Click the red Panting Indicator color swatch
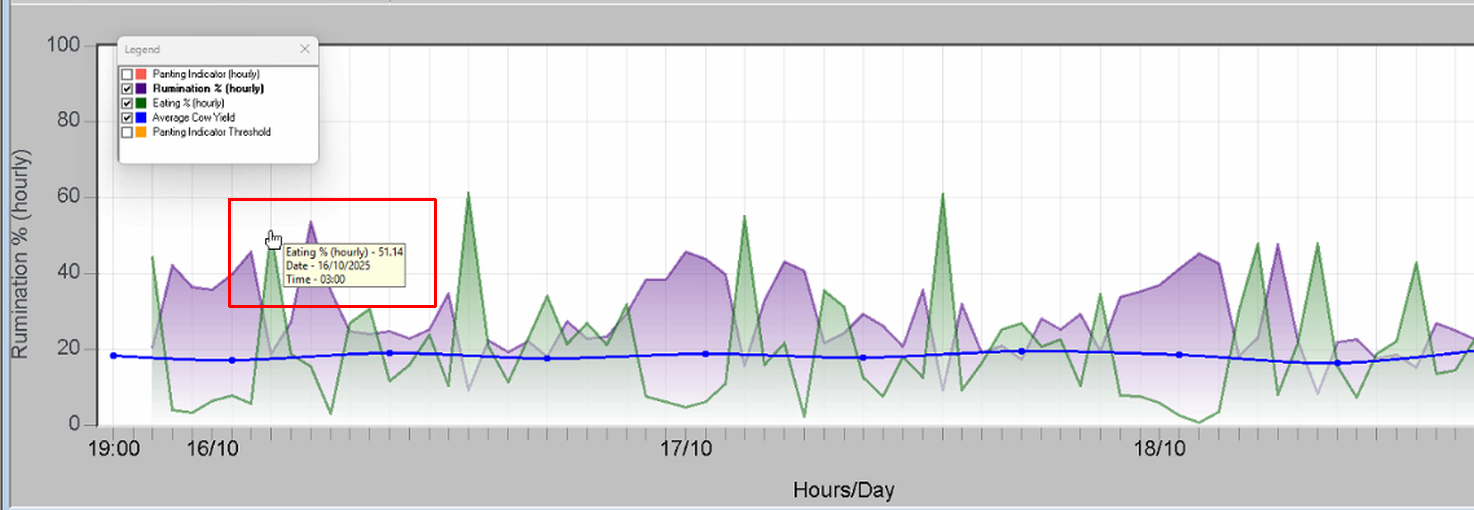The height and width of the screenshot is (510, 1474). 141,75
